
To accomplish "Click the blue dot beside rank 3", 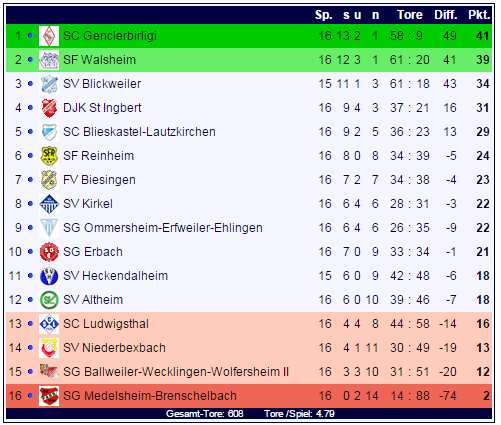I will tap(30, 84).
